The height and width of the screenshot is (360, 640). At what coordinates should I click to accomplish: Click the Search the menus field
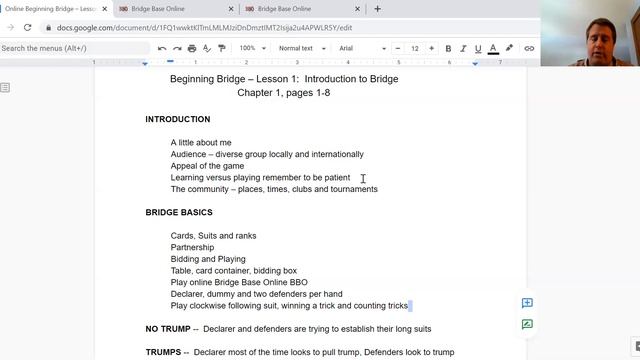[75, 48]
